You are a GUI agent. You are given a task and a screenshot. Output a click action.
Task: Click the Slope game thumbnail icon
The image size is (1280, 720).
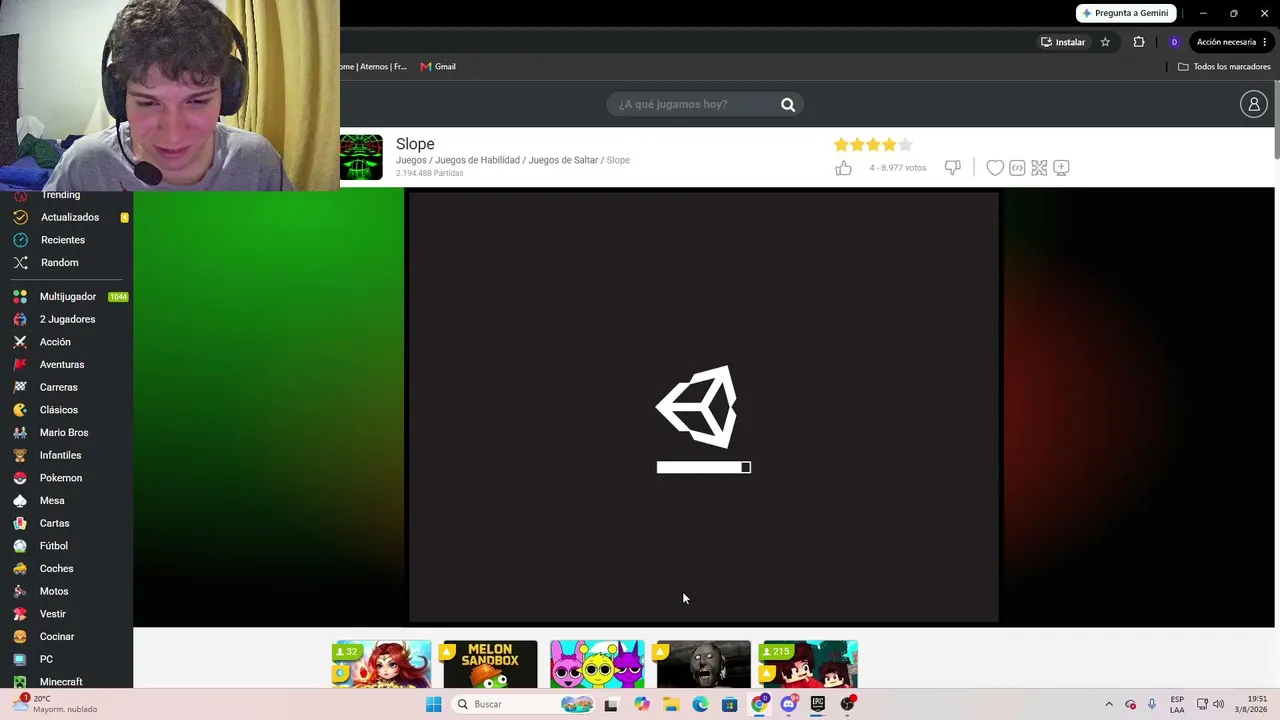pos(361,157)
